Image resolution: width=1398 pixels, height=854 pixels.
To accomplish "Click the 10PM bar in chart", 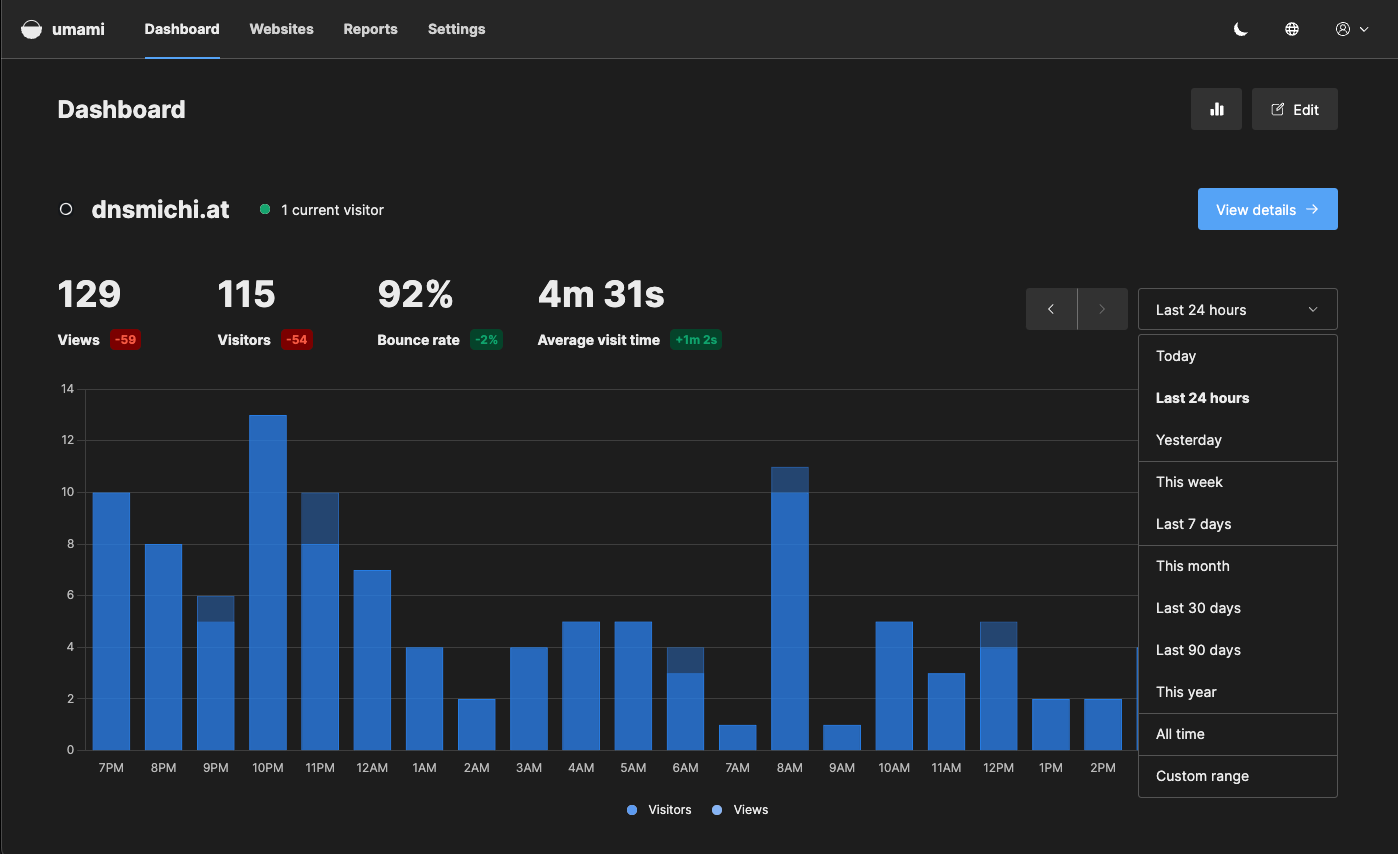I will 268,582.
